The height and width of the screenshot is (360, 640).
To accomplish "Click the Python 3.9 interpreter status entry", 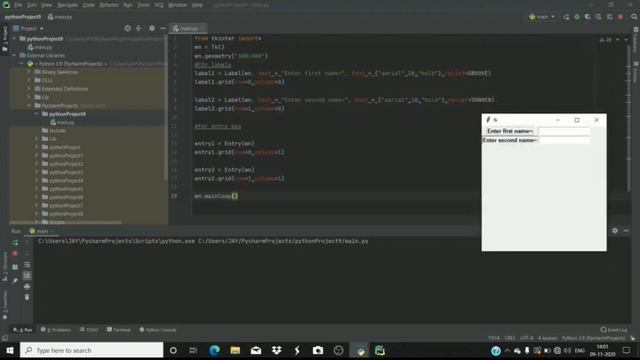I will [593, 338].
